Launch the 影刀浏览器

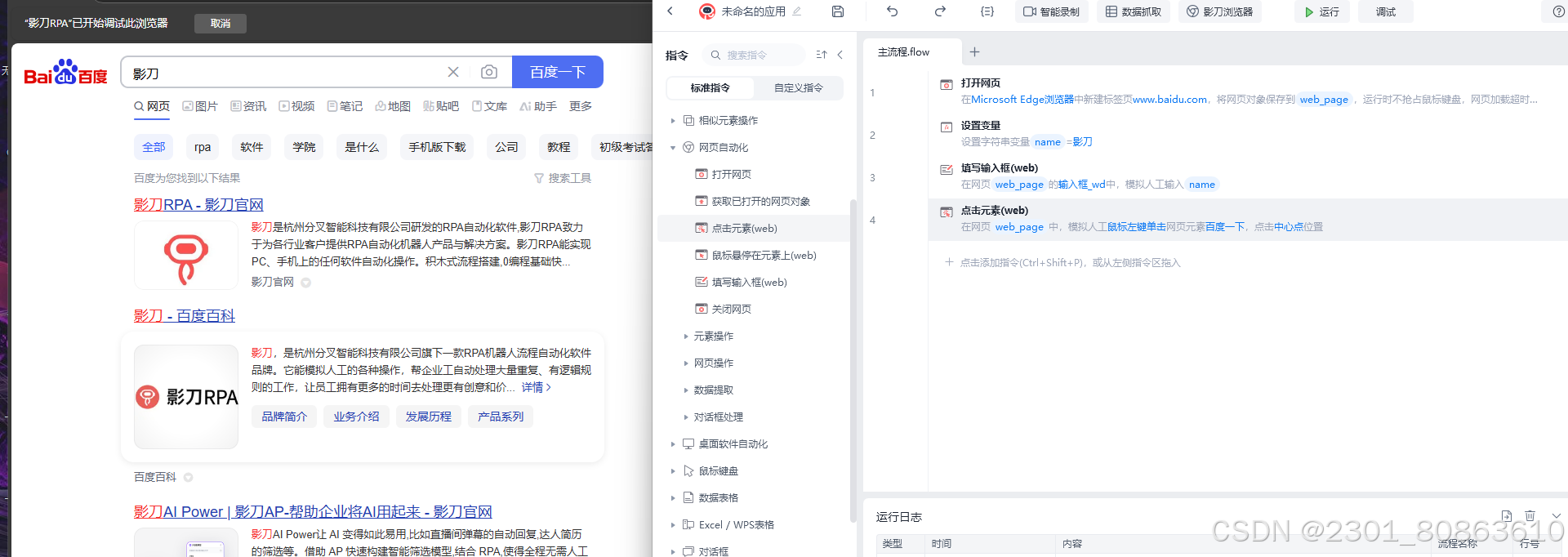click(x=1220, y=11)
